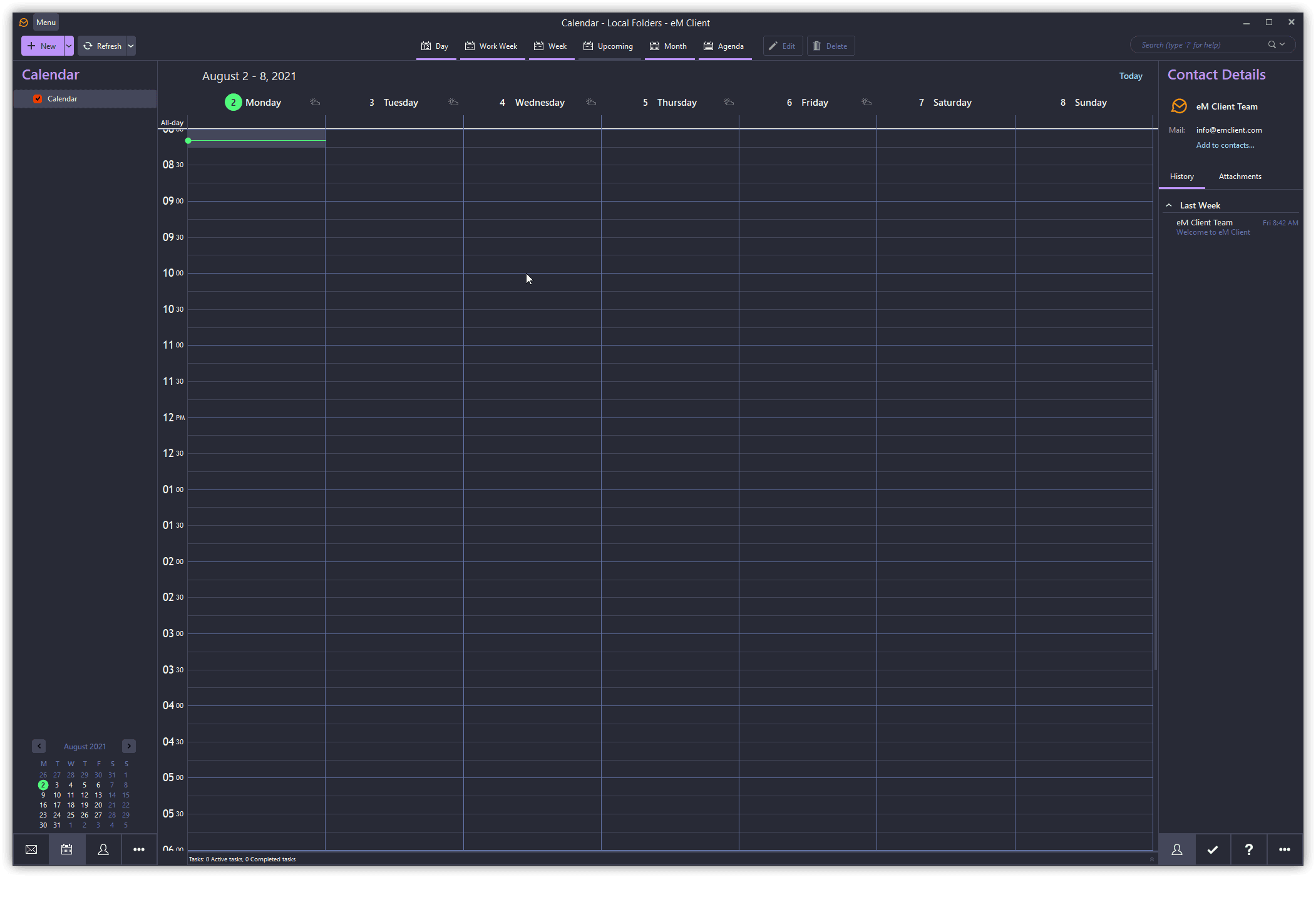Jump to Today in calendar
The height and width of the screenshot is (897, 1316).
[x=1131, y=76]
